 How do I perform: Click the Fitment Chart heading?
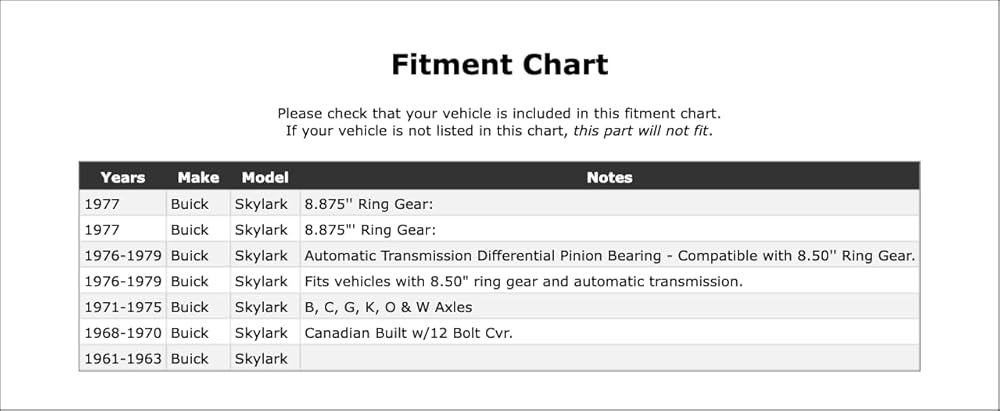tap(499, 64)
